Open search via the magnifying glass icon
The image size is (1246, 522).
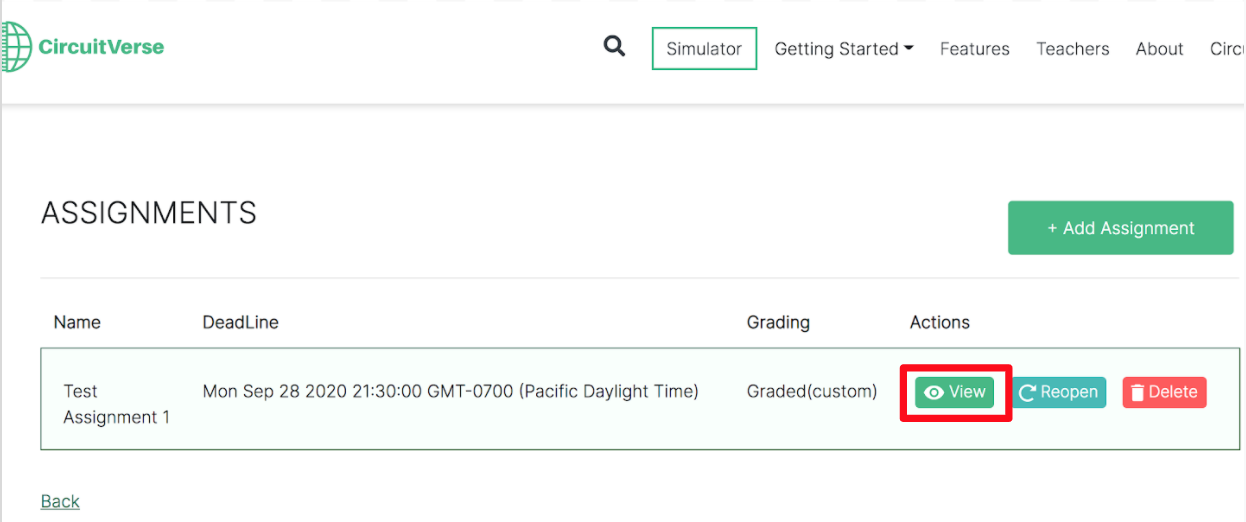click(615, 47)
